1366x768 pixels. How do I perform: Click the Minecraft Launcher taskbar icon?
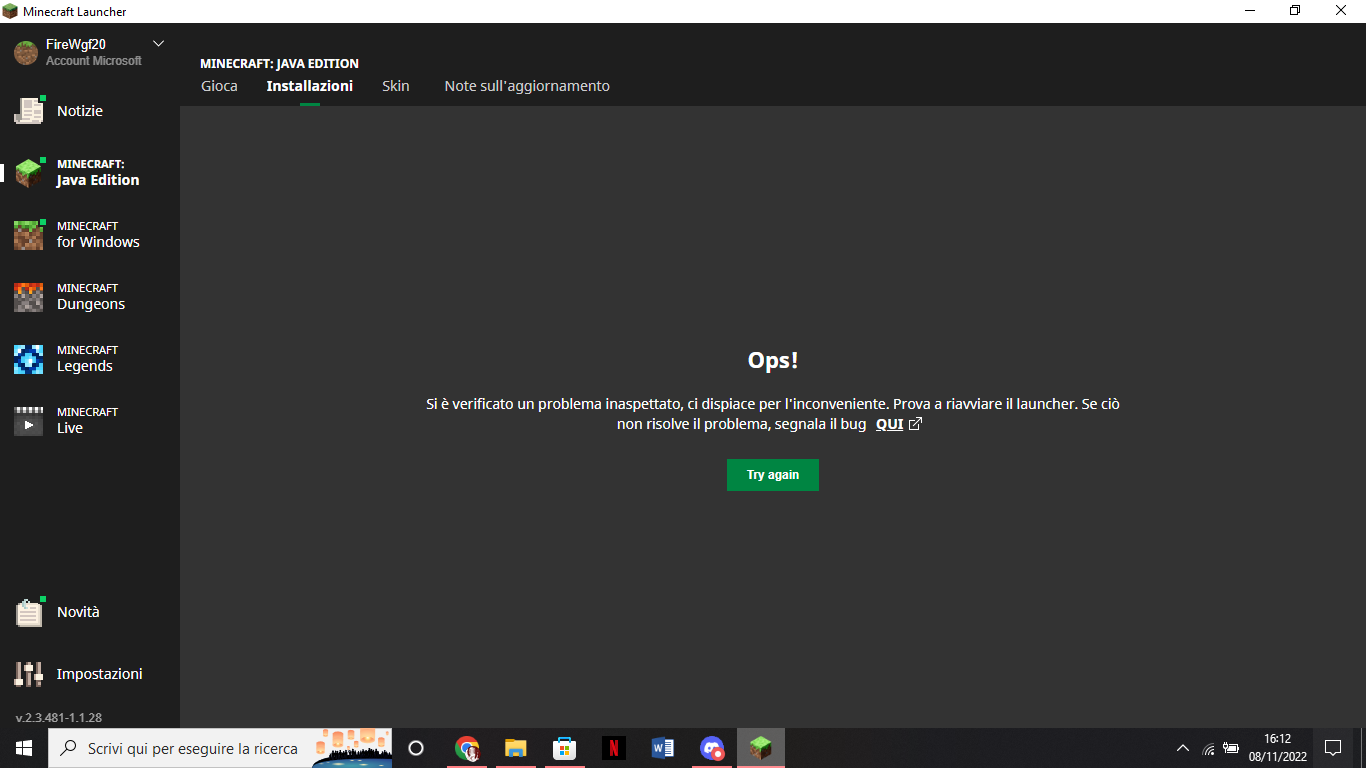(x=761, y=748)
